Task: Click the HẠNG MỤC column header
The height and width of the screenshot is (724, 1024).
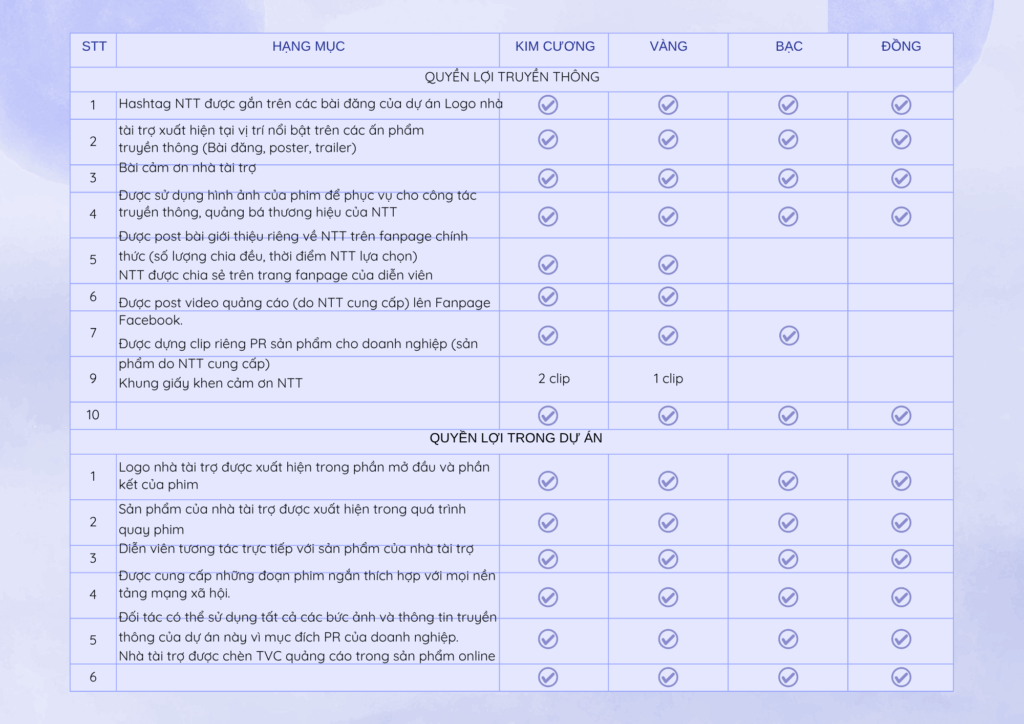Action: tap(308, 47)
